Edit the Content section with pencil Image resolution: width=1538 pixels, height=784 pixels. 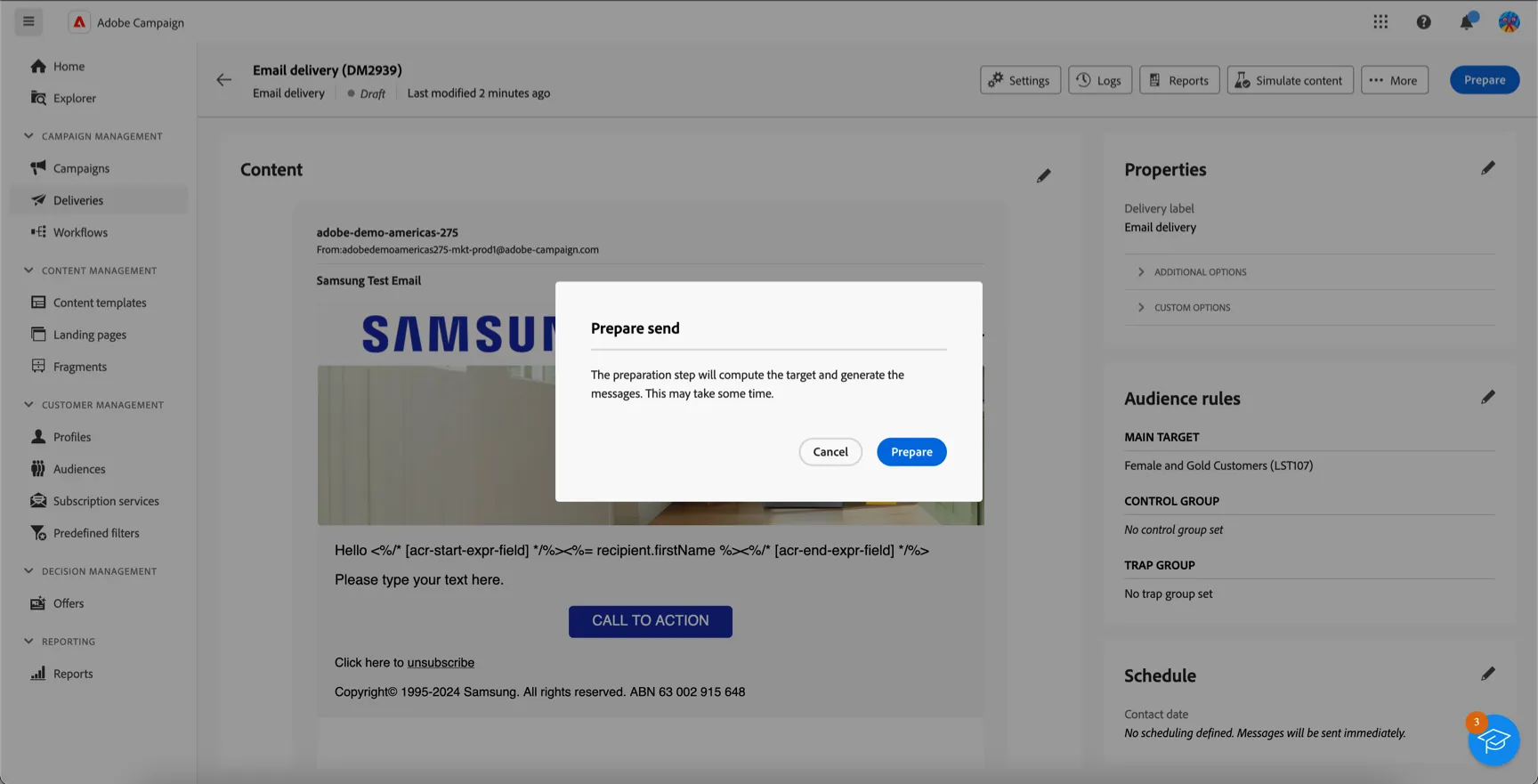(1043, 176)
